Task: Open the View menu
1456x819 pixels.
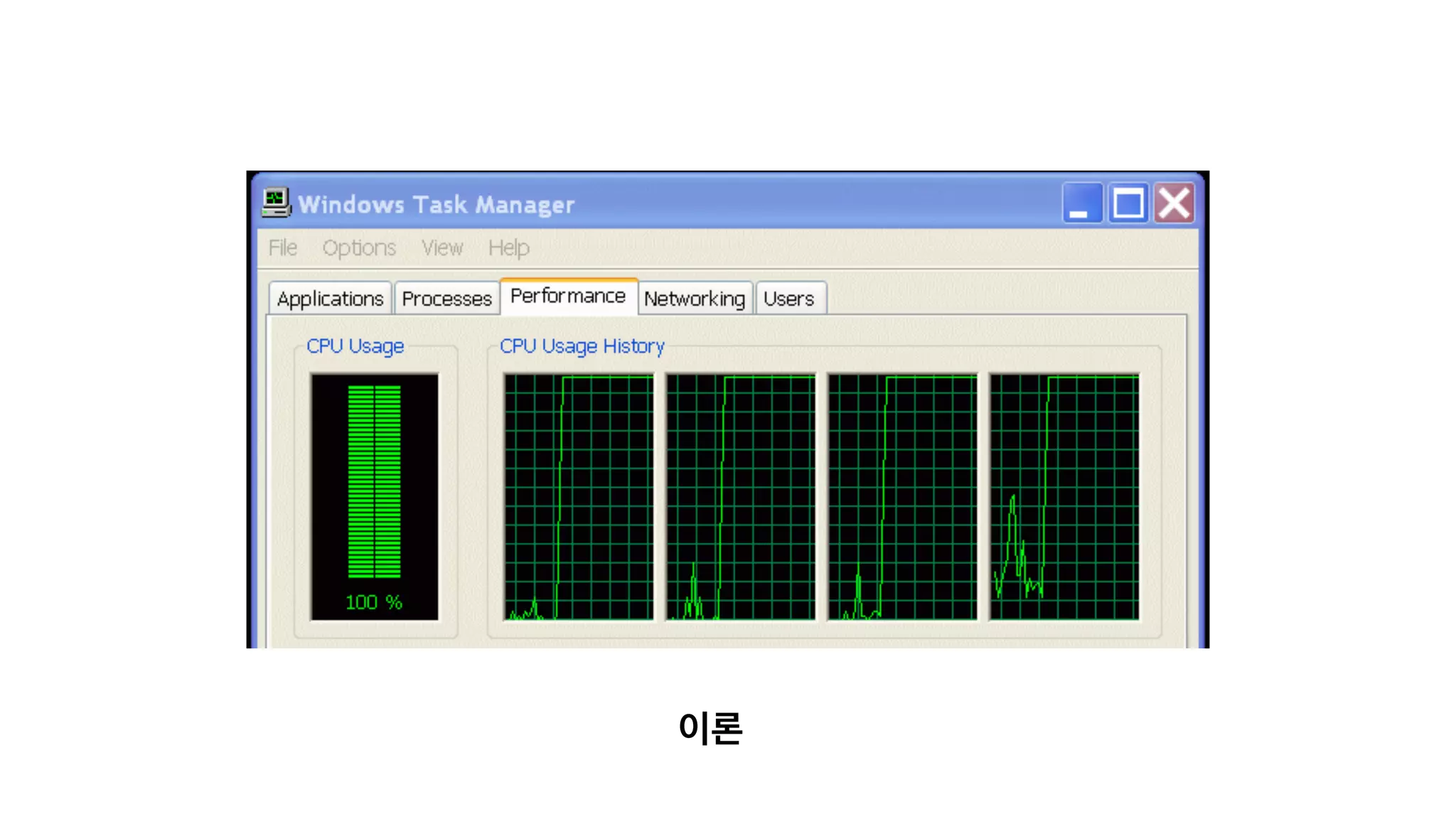Action: 441,247
